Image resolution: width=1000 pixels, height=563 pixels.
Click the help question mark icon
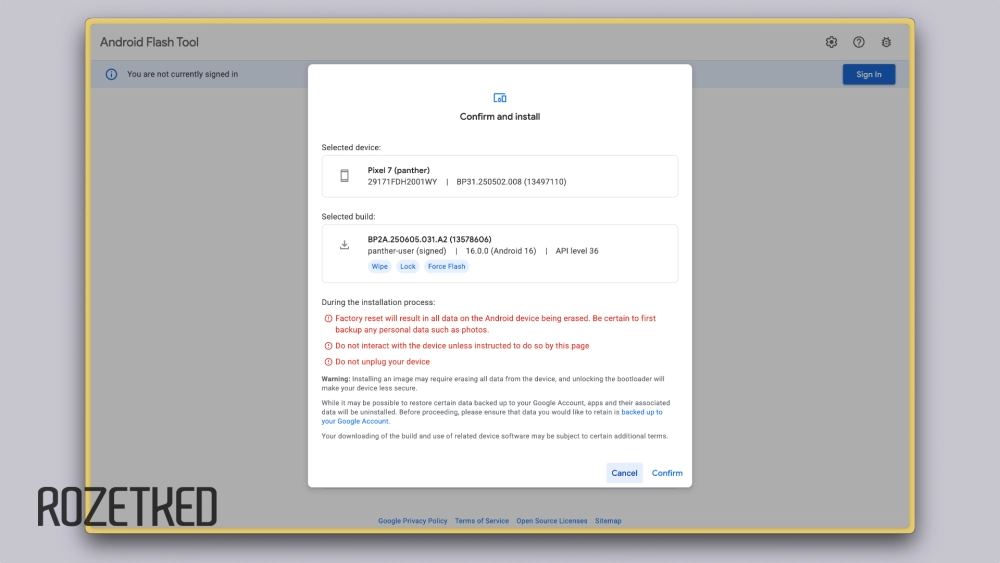point(859,42)
